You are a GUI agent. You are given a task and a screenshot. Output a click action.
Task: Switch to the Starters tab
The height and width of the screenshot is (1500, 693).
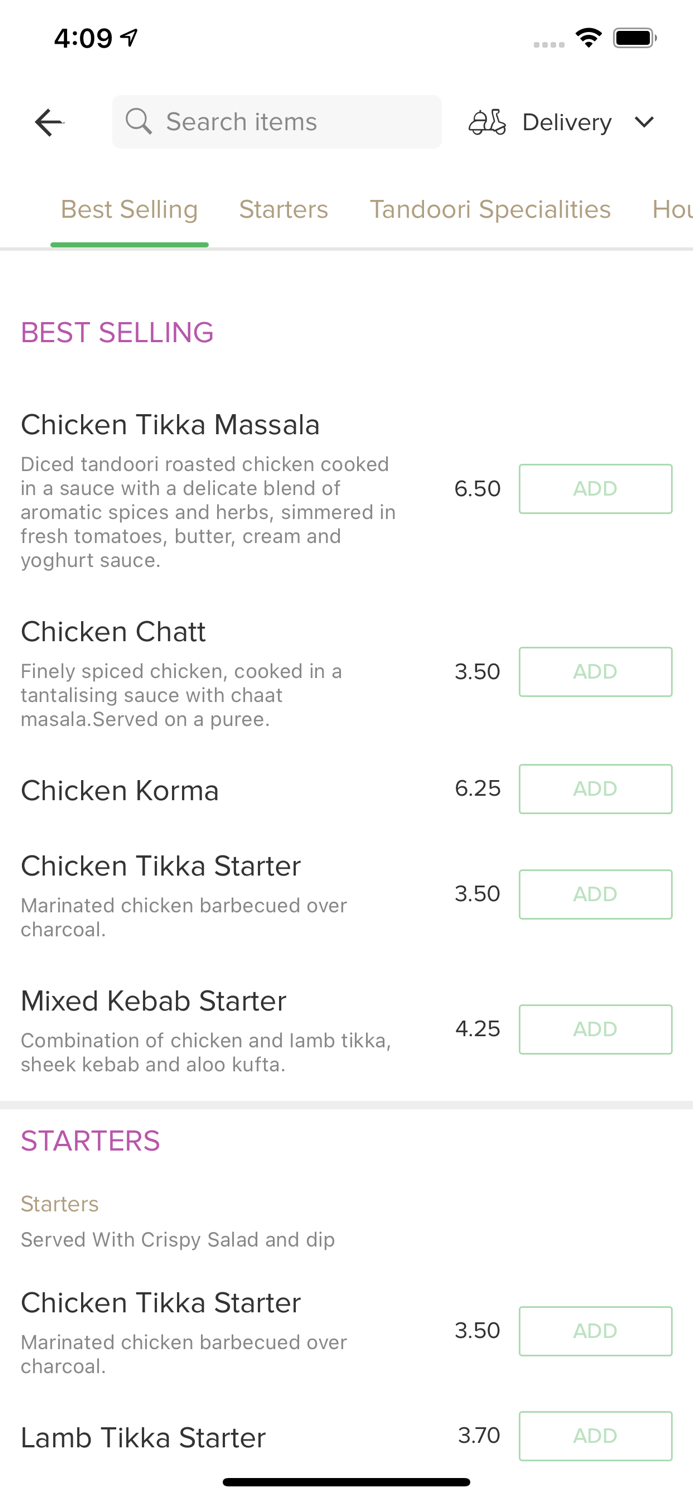coord(283,209)
